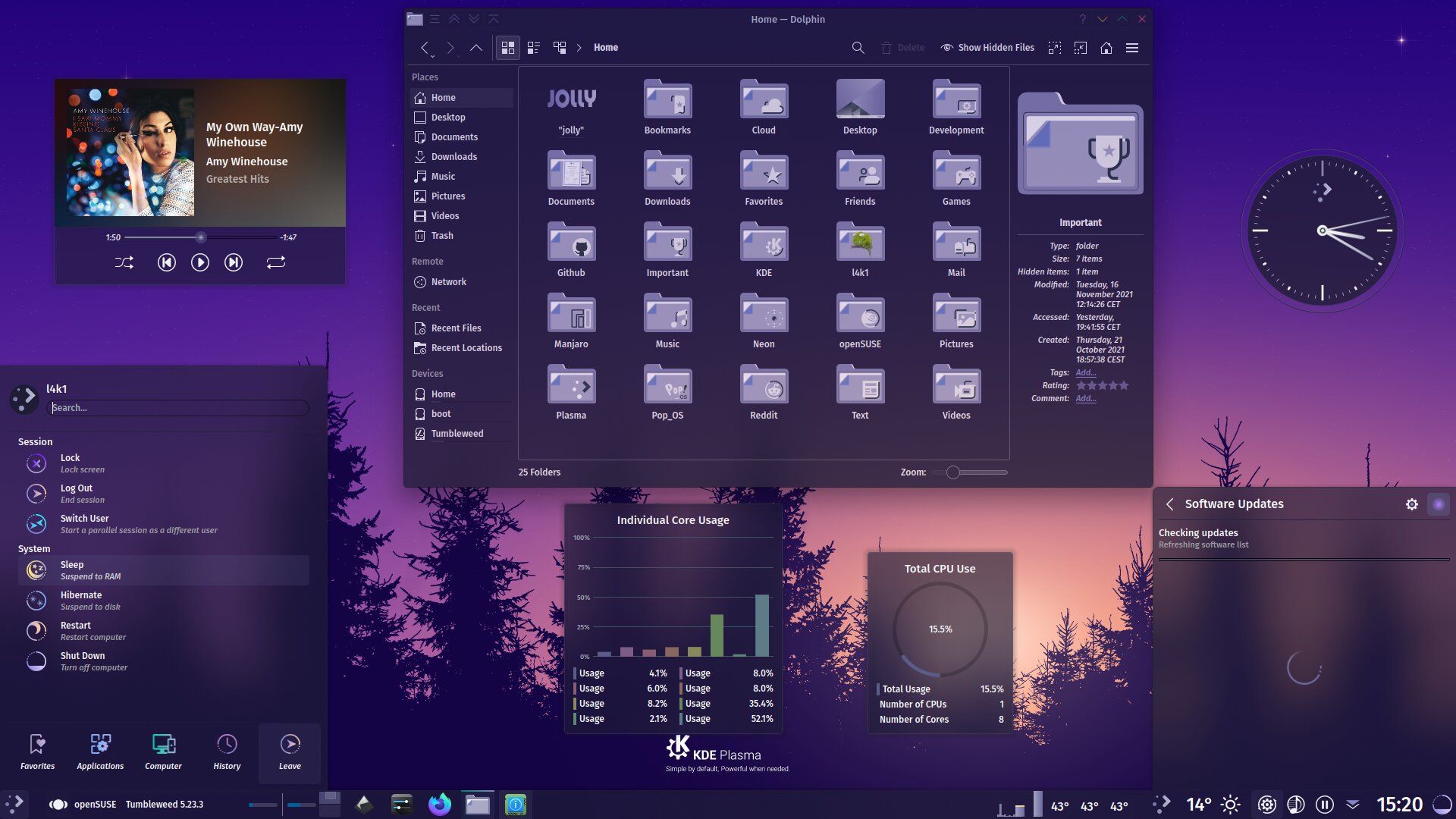This screenshot has height=819, width=1456.
Task: Switch to History tab in launcher
Action: click(227, 753)
